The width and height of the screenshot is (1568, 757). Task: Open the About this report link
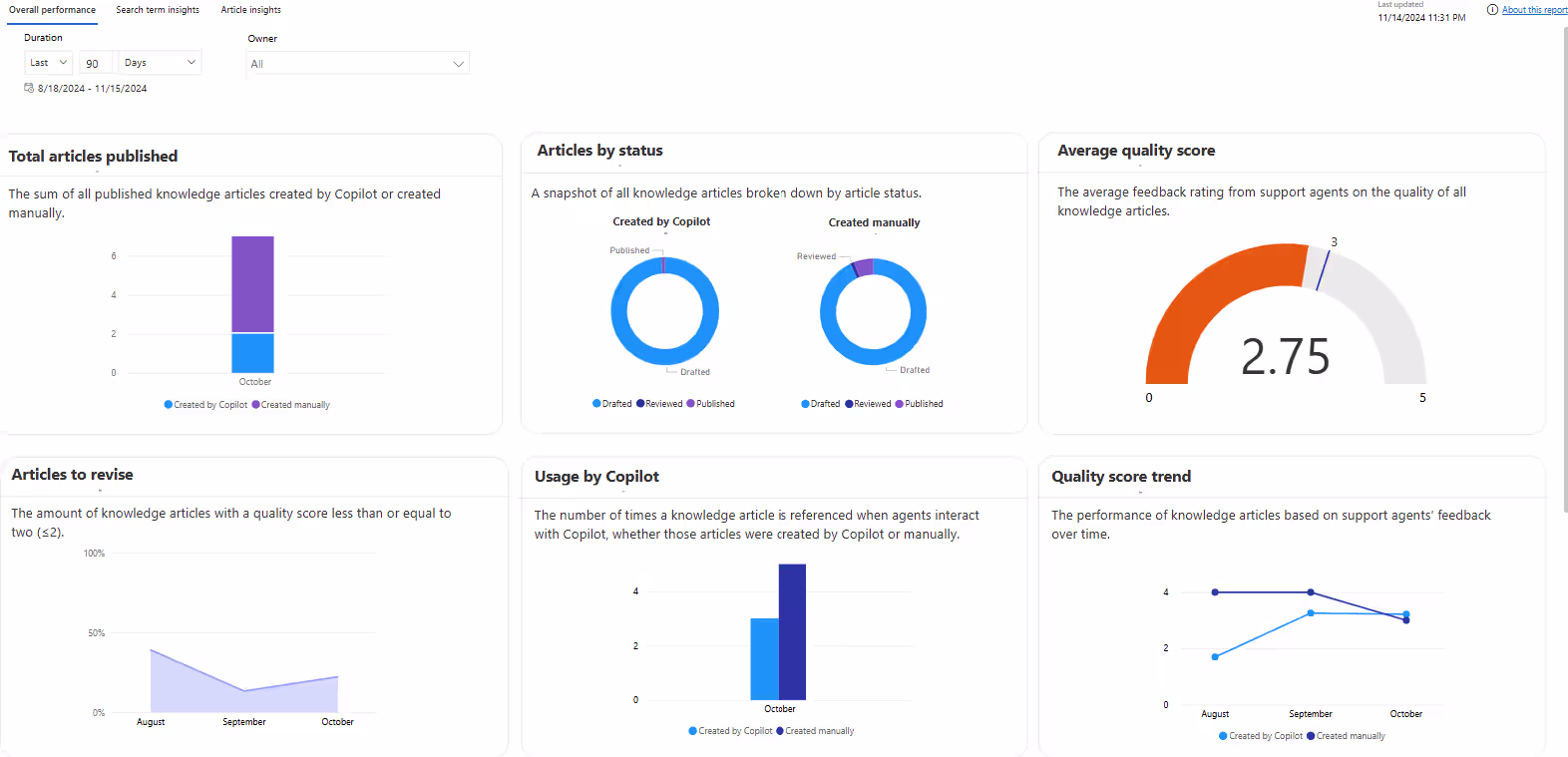(x=1534, y=10)
